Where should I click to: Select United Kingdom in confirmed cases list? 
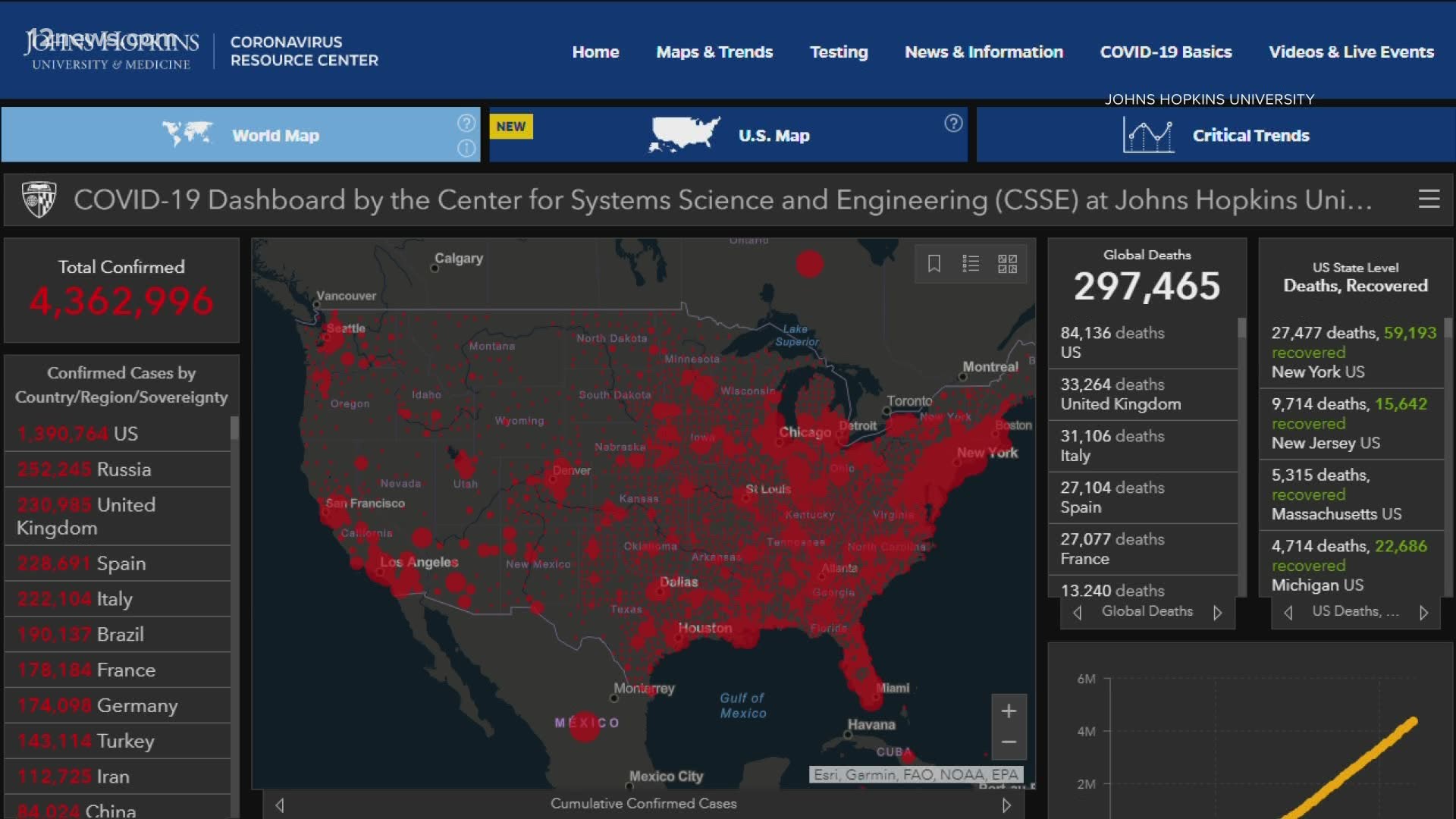point(118,516)
